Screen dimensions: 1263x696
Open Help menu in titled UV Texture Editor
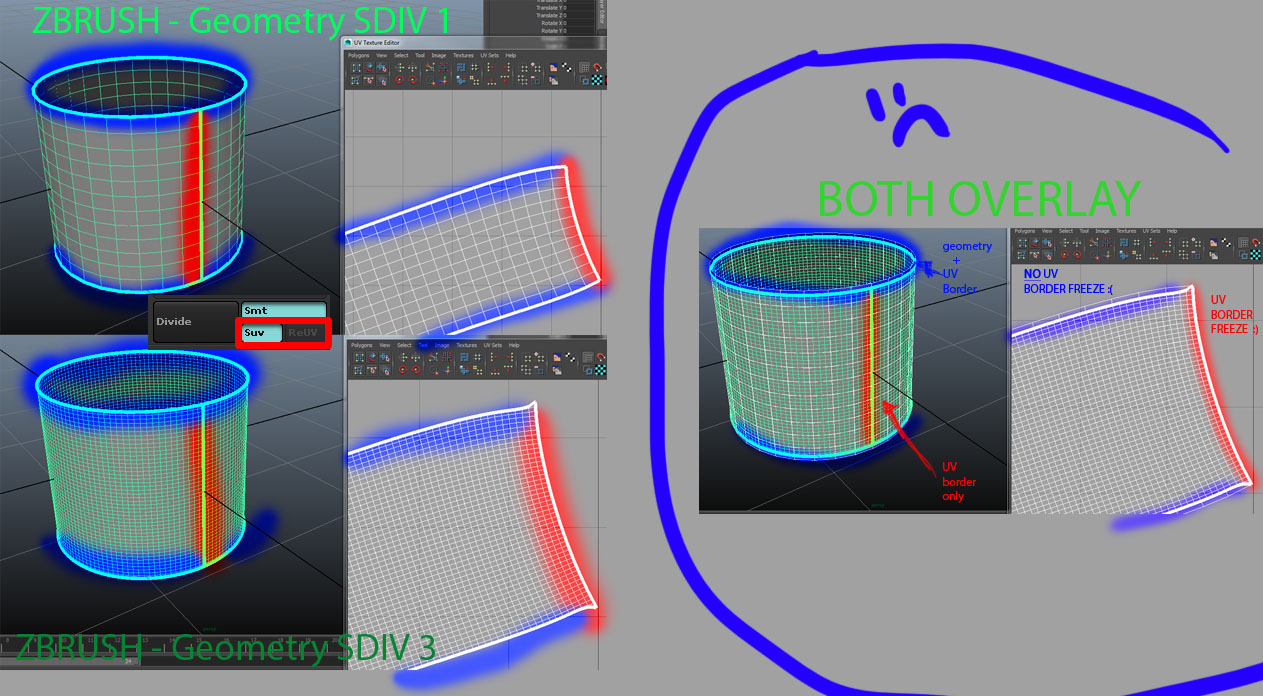point(511,55)
